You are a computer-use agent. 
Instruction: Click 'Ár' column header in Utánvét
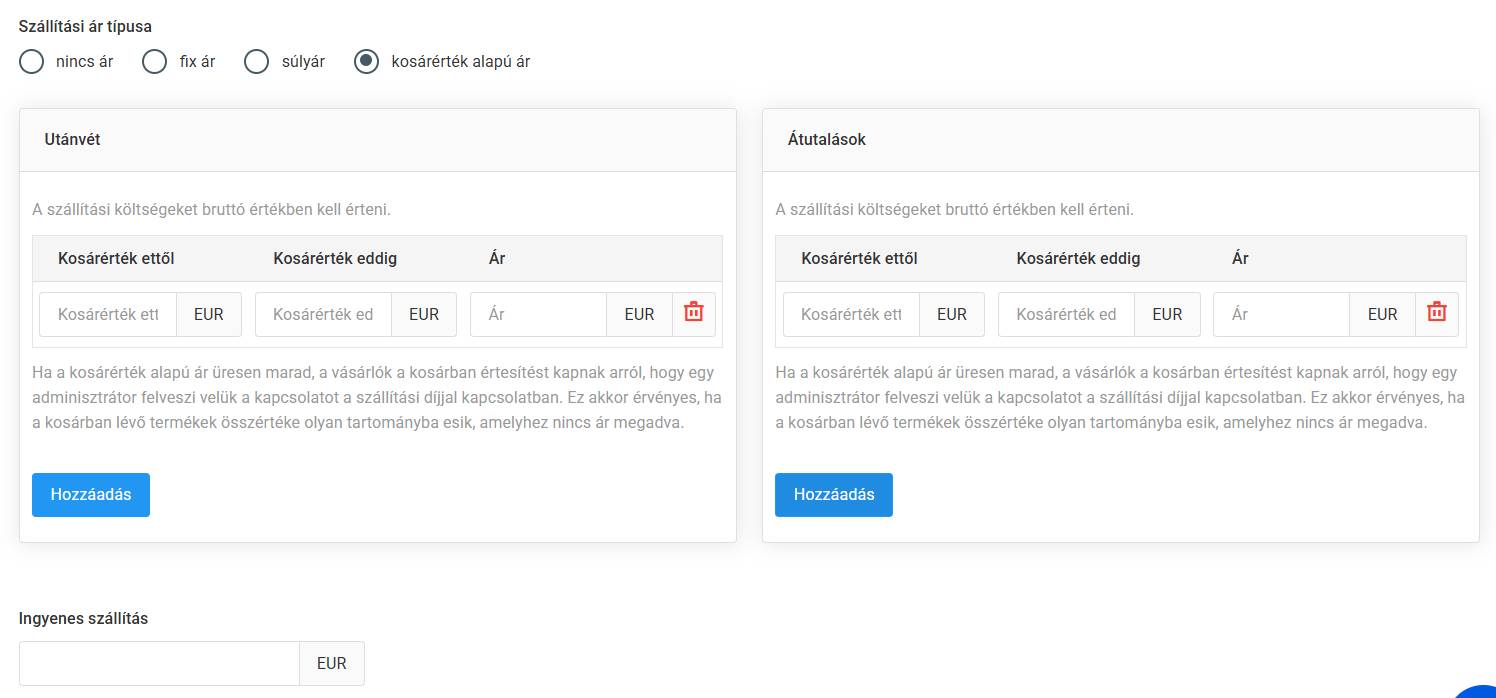[x=497, y=259]
